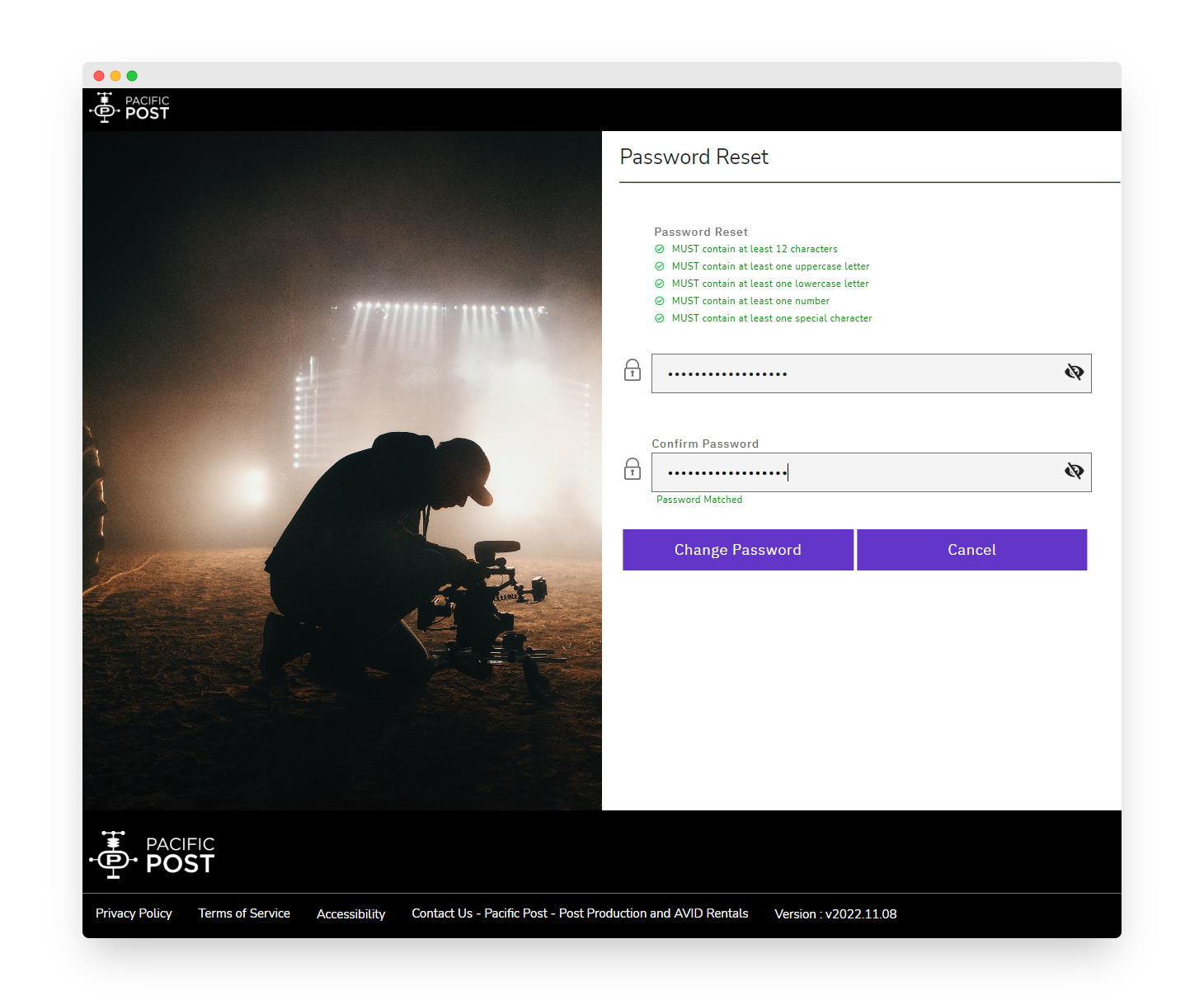
Task: Open the Privacy Policy link
Action: click(x=134, y=913)
